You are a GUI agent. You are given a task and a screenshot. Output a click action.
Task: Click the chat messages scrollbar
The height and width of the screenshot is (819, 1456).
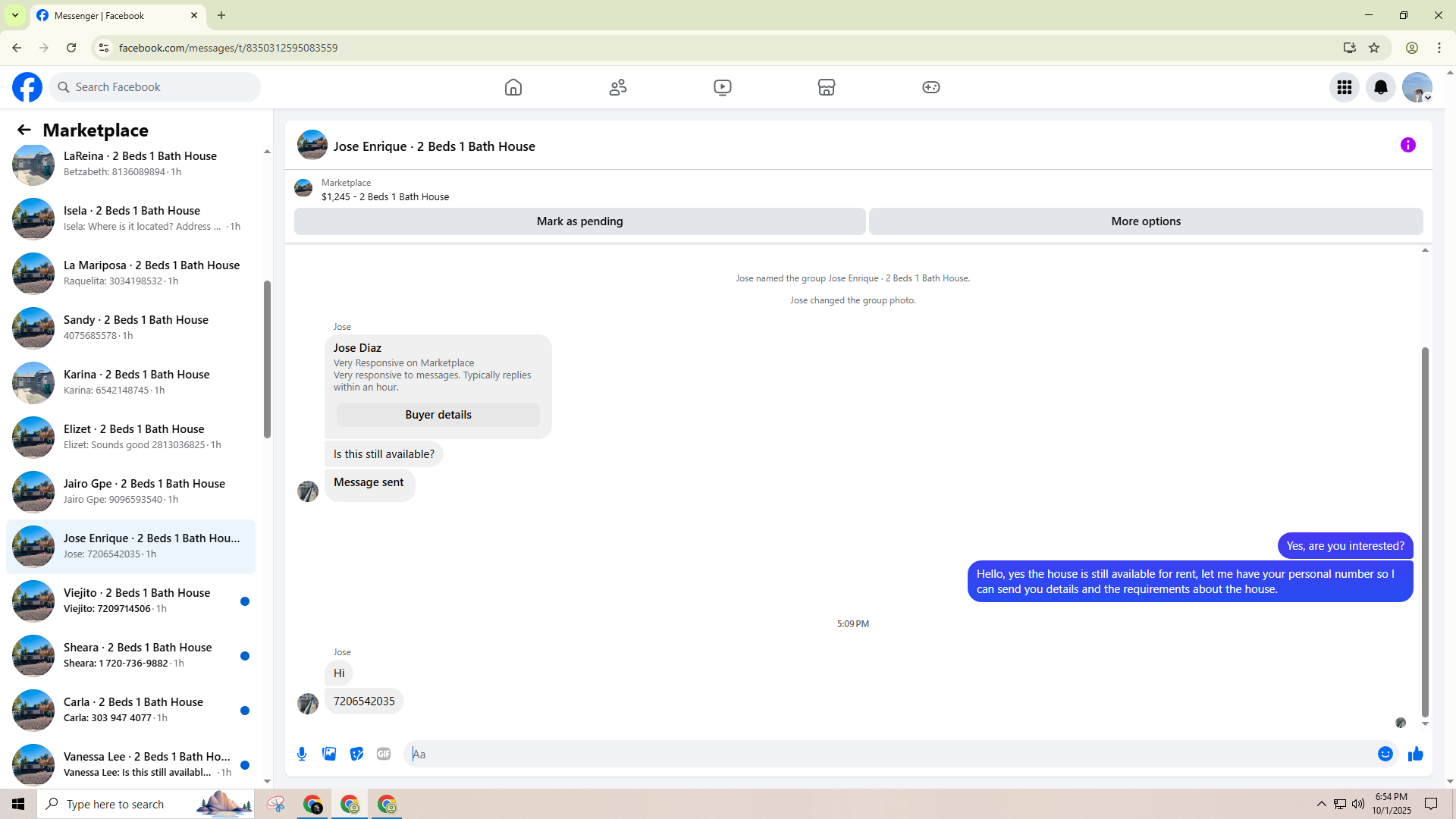[1425, 532]
